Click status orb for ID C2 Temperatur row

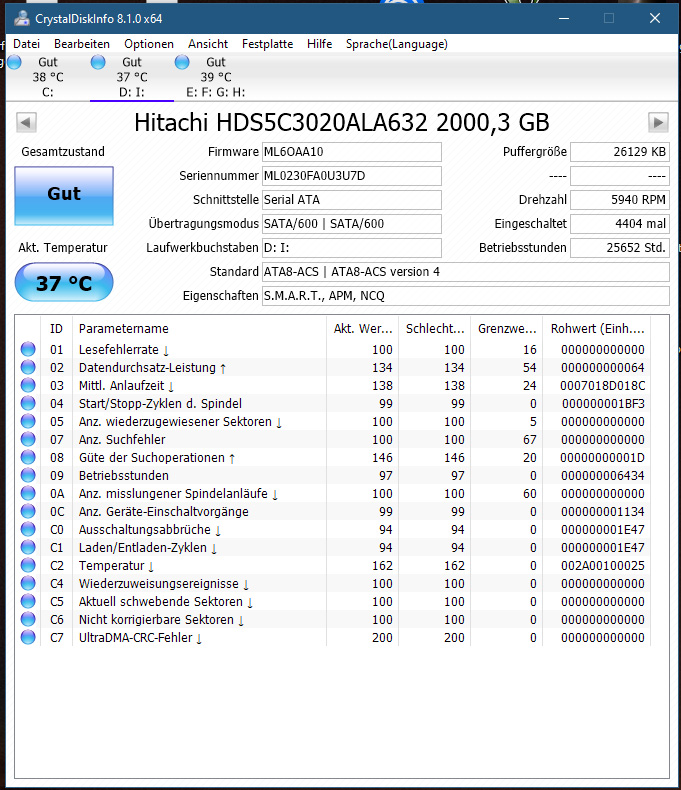pyautogui.click(x=28, y=565)
